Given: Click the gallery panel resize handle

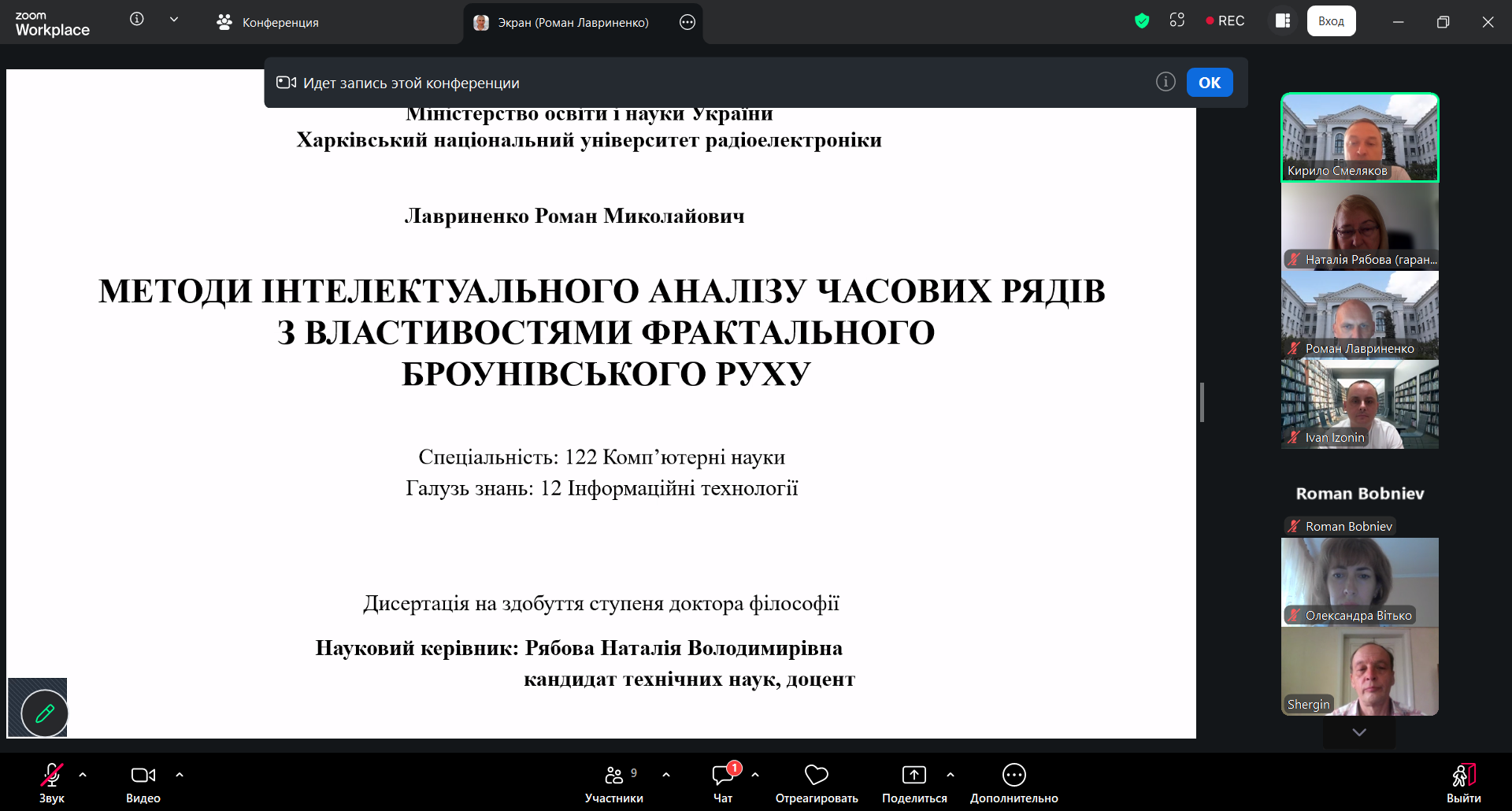Looking at the screenshot, I should pos(1202,402).
